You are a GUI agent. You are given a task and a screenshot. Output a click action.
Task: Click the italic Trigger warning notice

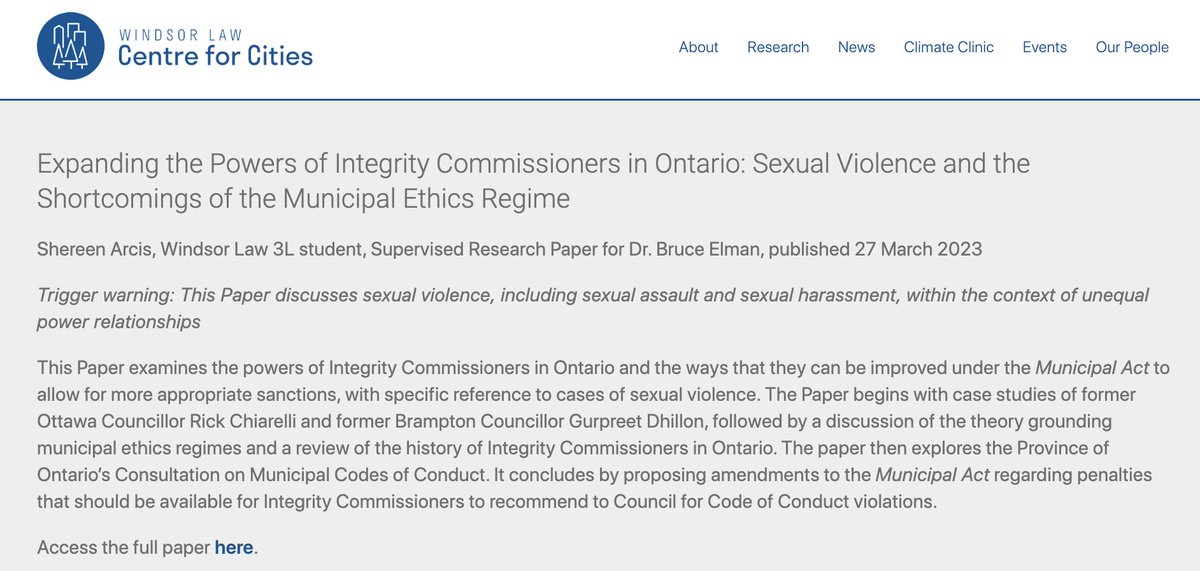coord(593,308)
